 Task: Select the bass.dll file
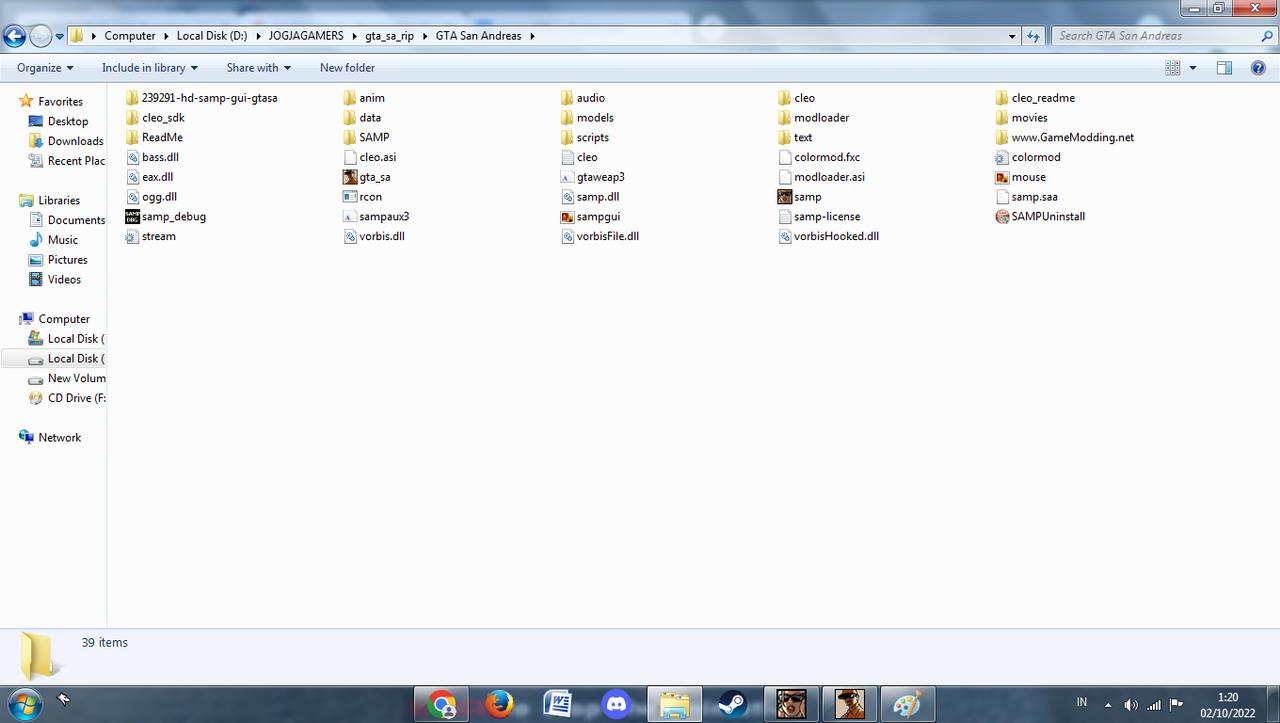coord(152,157)
